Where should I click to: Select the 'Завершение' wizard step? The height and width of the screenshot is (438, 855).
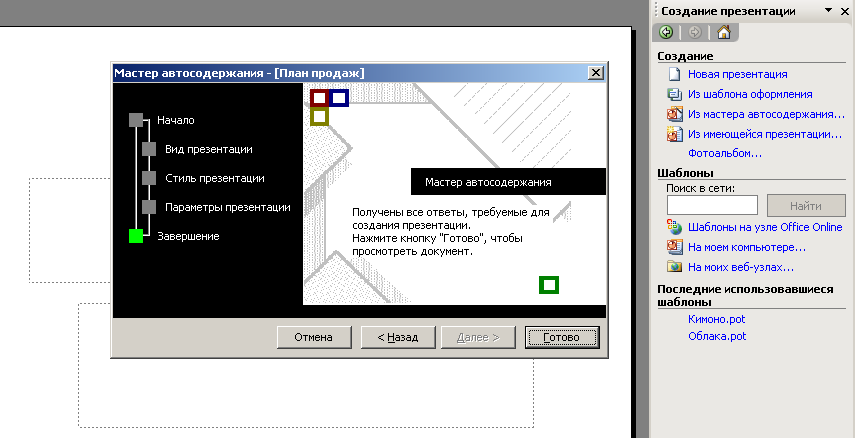pyautogui.click(x=189, y=236)
